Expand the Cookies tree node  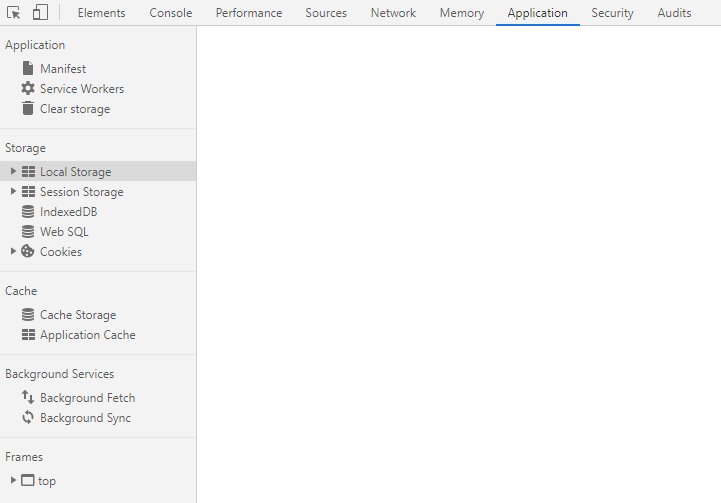[x=13, y=251]
